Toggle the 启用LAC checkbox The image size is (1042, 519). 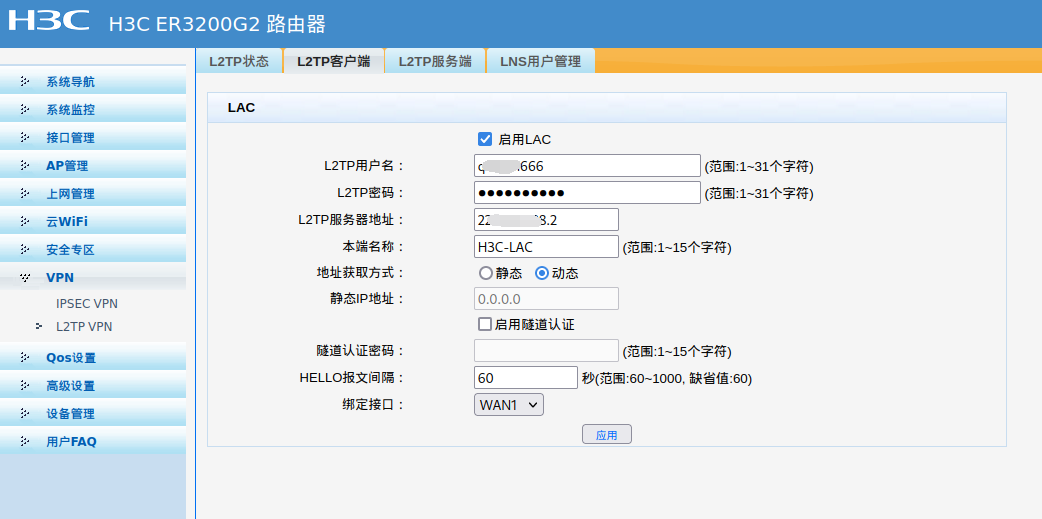(x=484, y=139)
